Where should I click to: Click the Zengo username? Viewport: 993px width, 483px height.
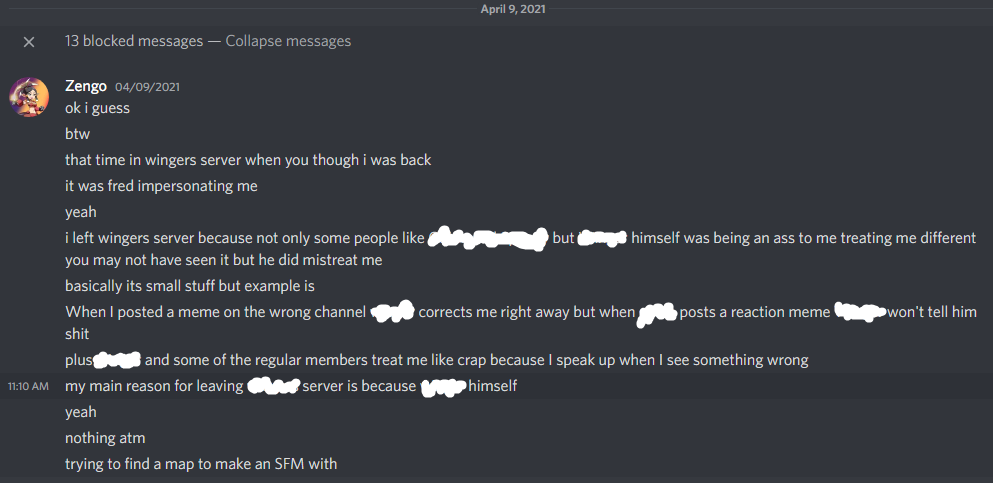85,87
